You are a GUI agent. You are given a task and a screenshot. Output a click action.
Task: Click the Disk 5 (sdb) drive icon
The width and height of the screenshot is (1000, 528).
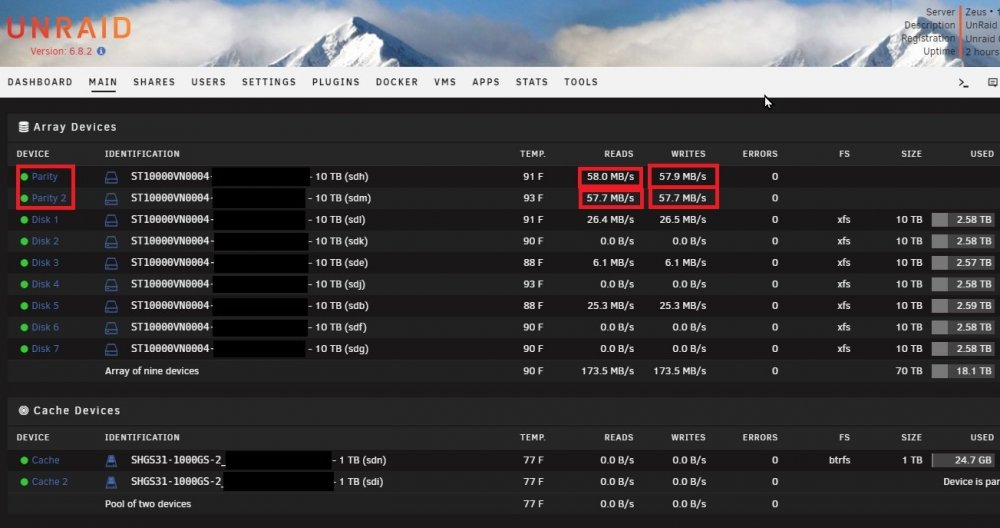coord(112,306)
